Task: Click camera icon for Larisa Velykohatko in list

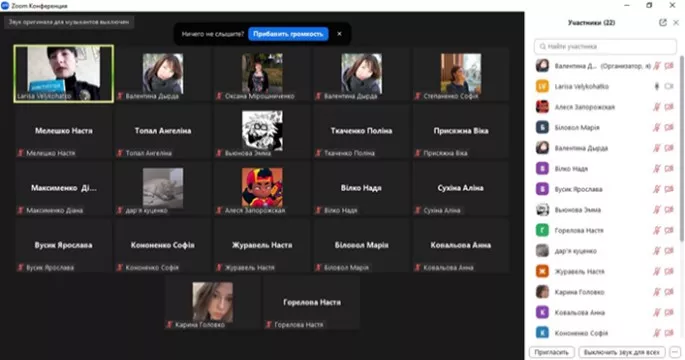Action: [x=669, y=87]
